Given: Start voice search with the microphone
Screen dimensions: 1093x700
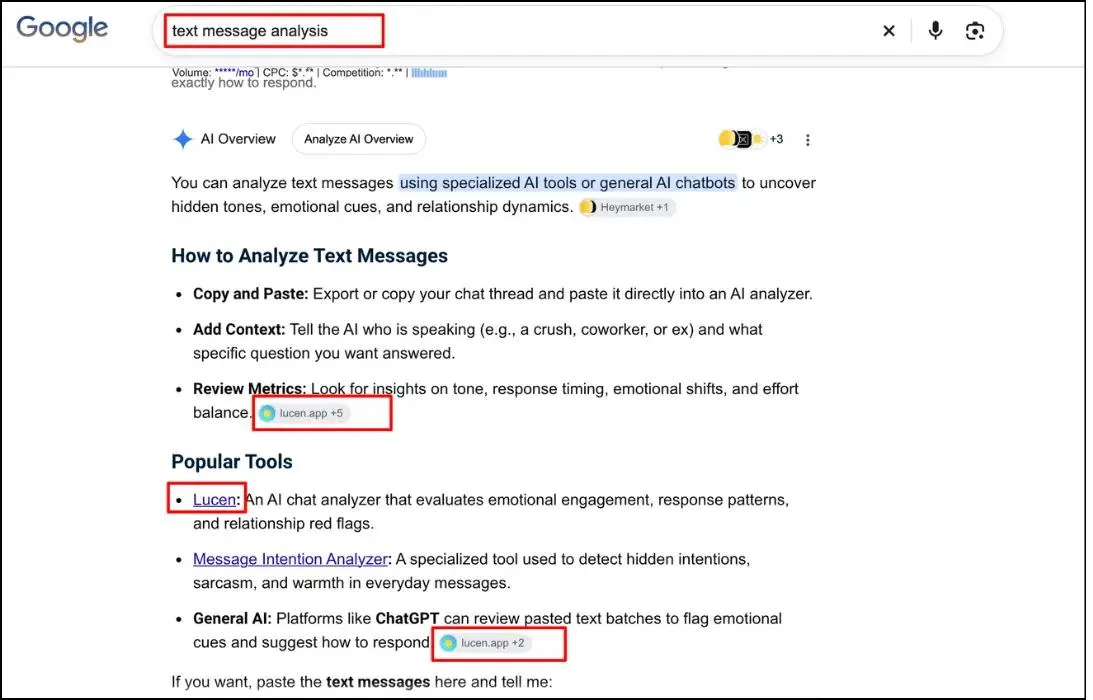Looking at the screenshot, I should click(935, 31).
